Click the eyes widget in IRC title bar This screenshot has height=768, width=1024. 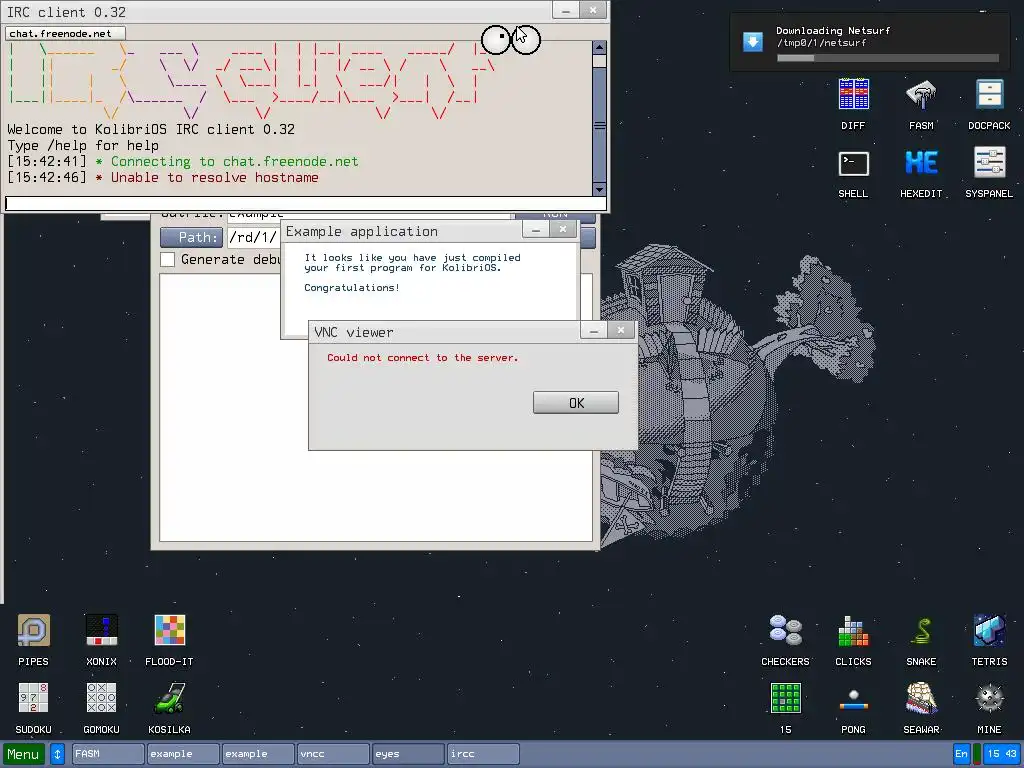click(511, 40)
